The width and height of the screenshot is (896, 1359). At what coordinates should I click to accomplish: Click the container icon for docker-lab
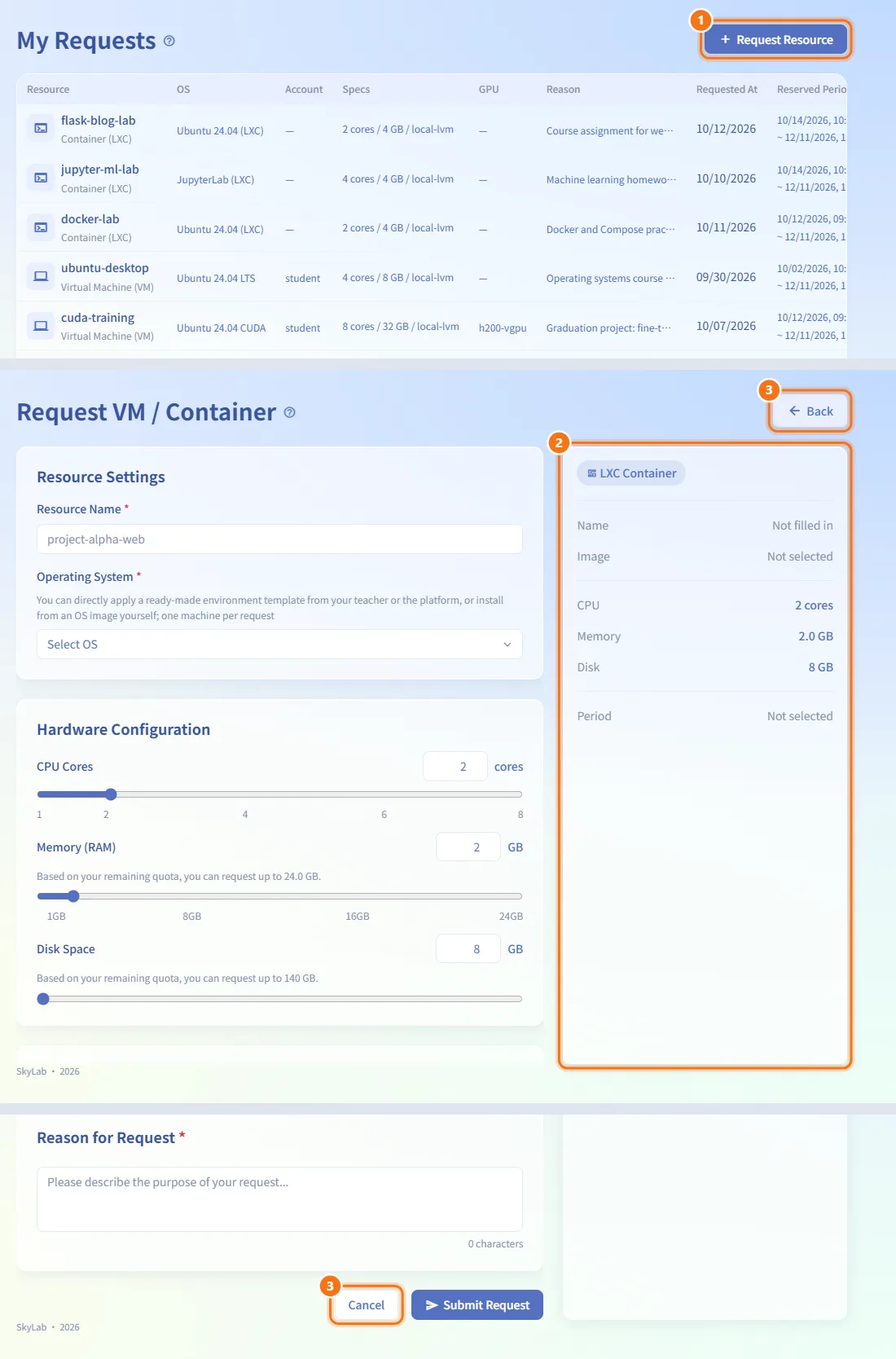point(41,227)
